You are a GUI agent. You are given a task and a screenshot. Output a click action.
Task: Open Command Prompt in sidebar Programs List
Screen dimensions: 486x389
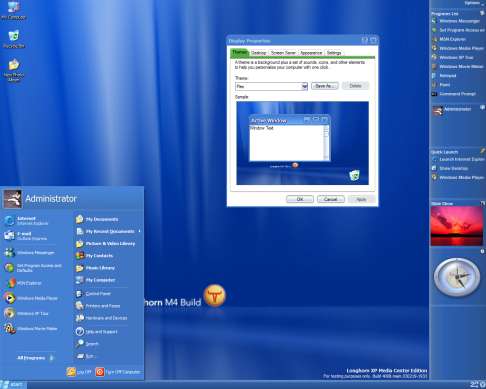(x=455, y=94)
